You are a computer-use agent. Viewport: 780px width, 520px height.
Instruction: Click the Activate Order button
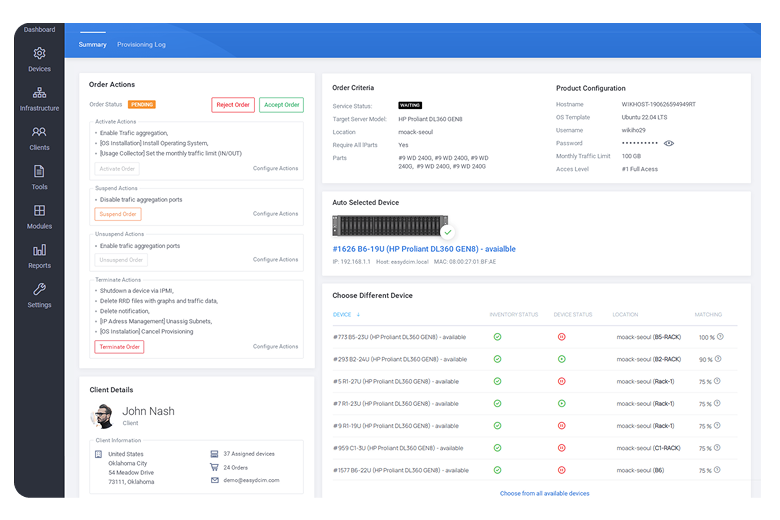tap(117, 169)
